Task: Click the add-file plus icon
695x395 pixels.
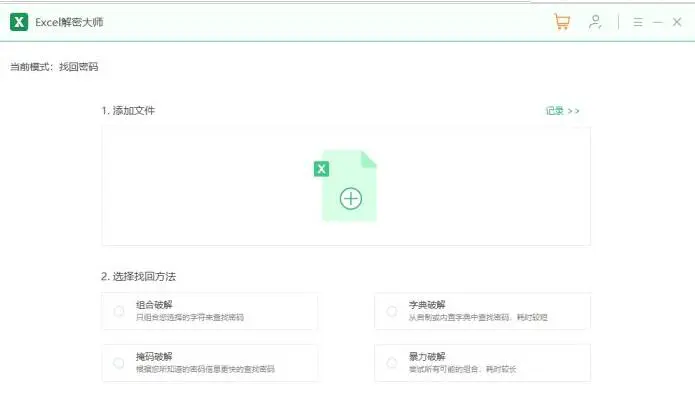Action: pyautogui.click(x=351, y=198)
